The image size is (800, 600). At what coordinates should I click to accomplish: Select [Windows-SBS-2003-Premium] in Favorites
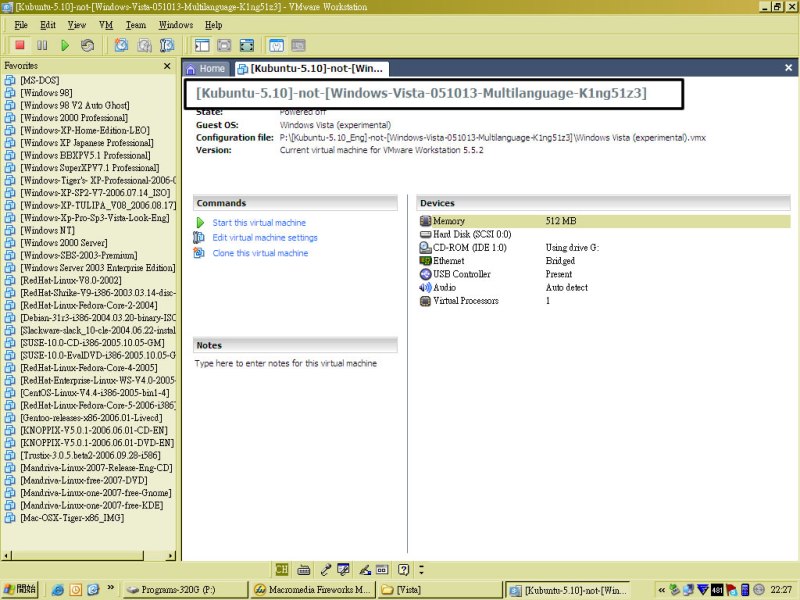(x=79, y=255)
